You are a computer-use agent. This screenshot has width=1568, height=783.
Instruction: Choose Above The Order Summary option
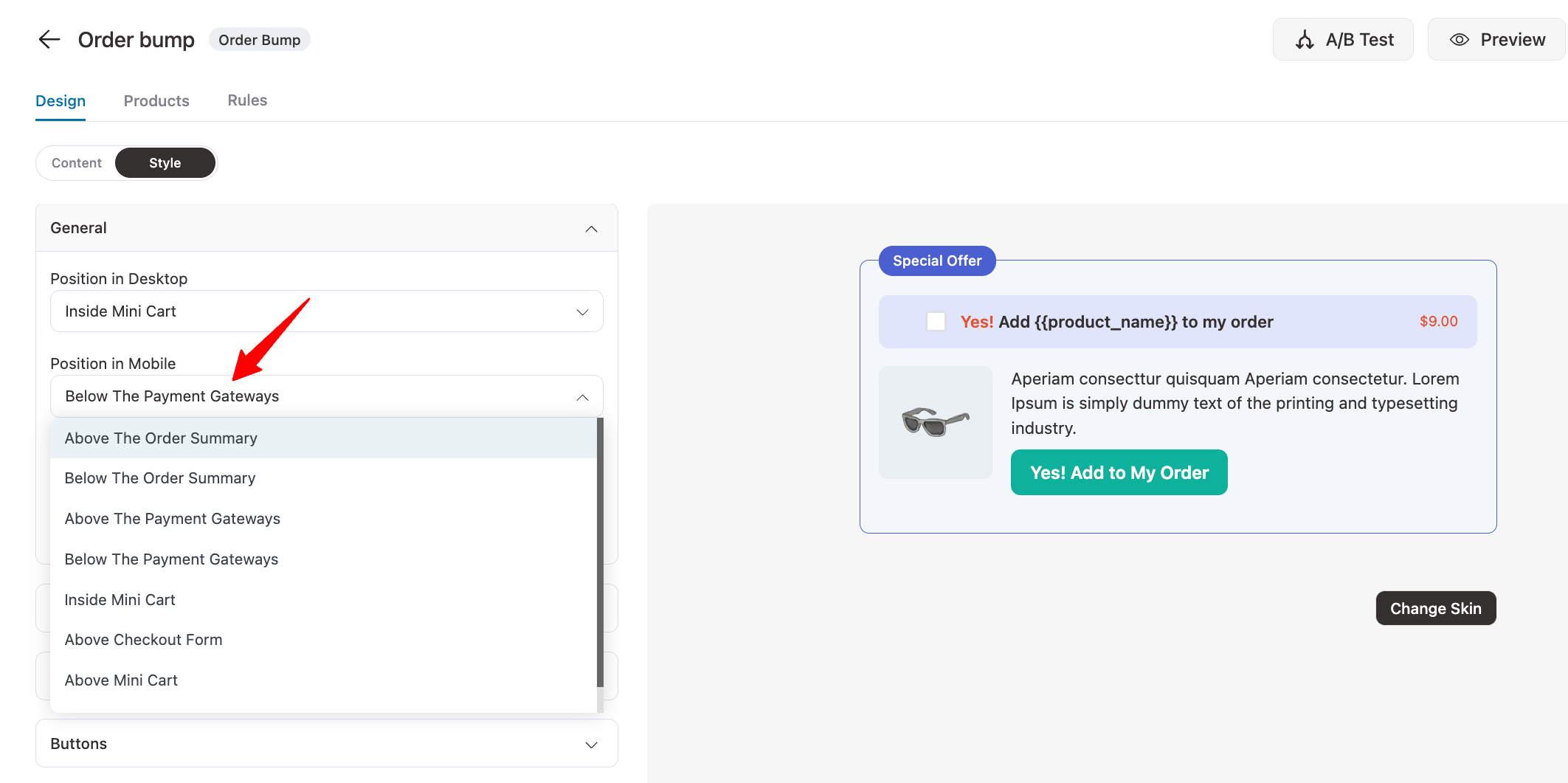[x=161, y=438]
